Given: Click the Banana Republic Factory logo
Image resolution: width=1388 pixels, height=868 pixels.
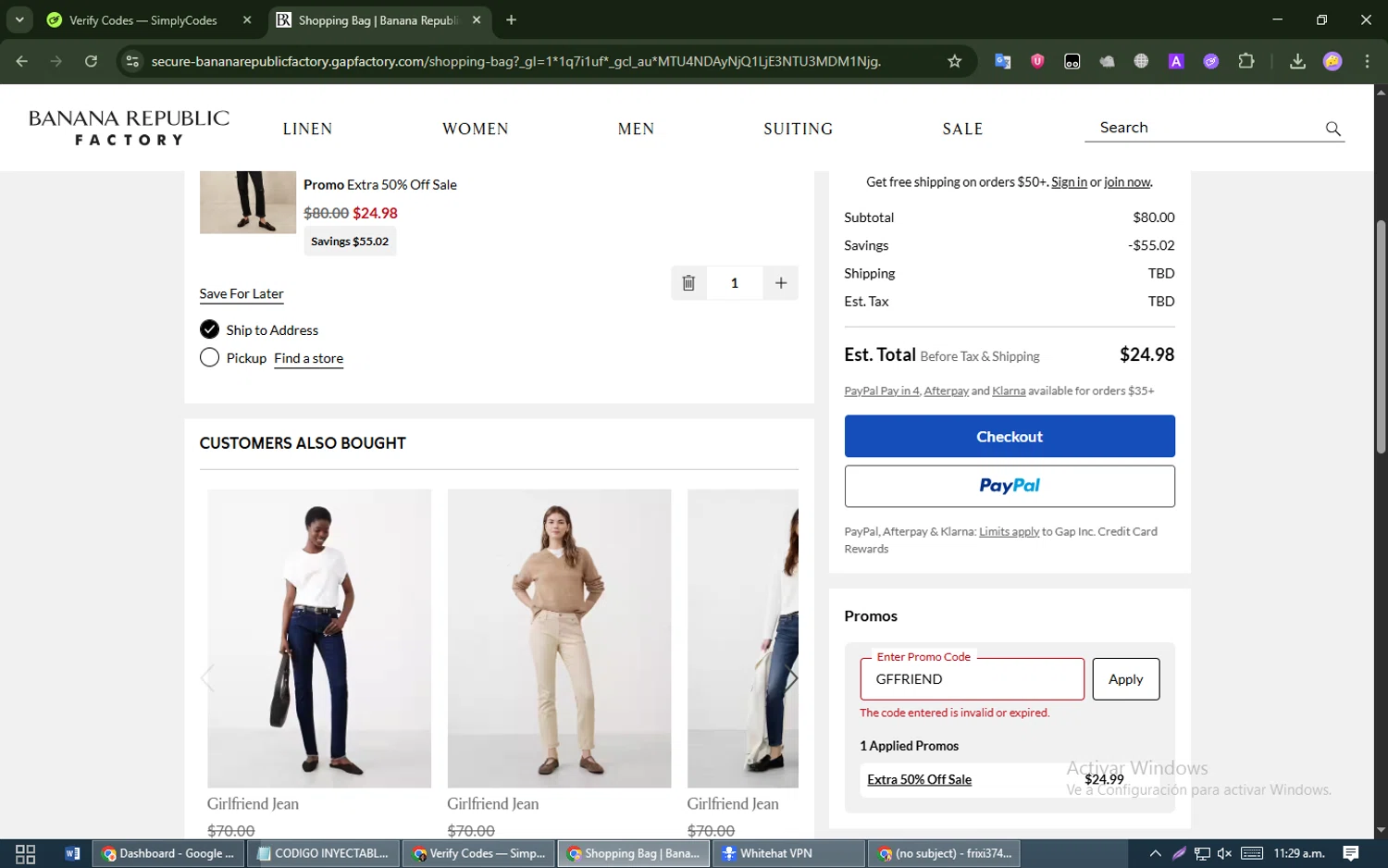Looking at the screenshot, I should pyautogui.click(x=129, y=128).
